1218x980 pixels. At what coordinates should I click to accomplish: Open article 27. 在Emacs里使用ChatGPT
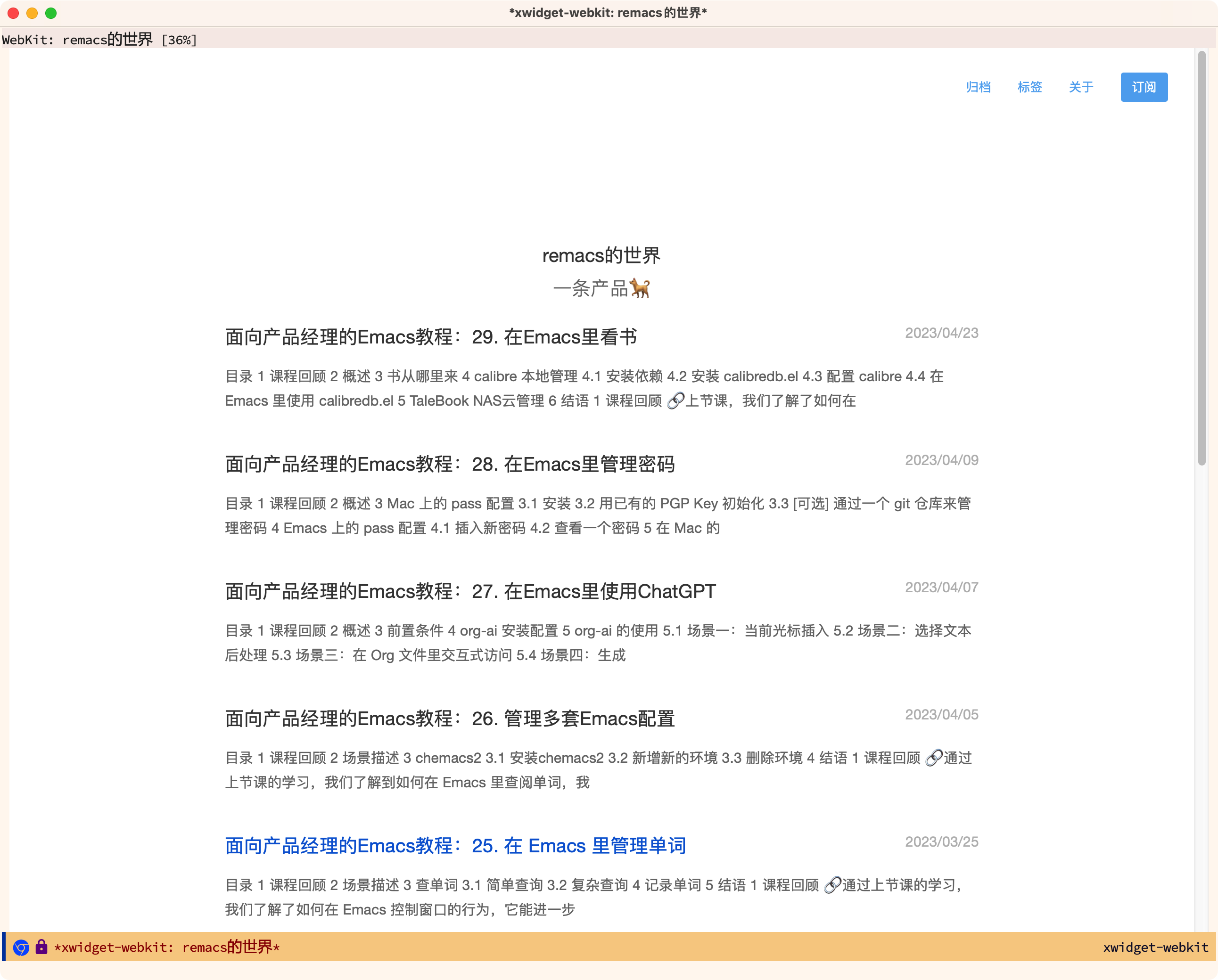click(x=470, y=591)
